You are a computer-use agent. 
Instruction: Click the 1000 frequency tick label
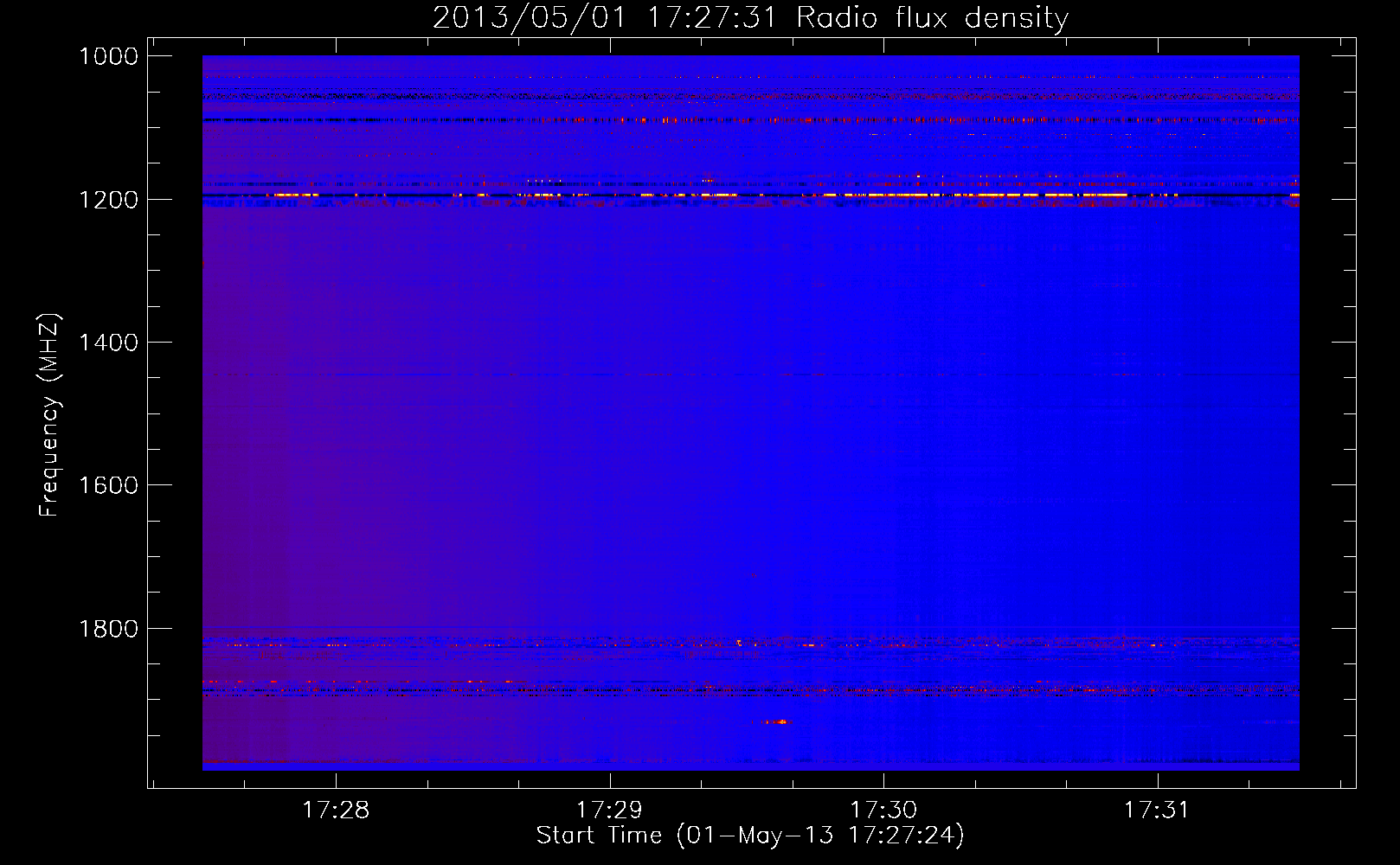click(x=108, y=56)
